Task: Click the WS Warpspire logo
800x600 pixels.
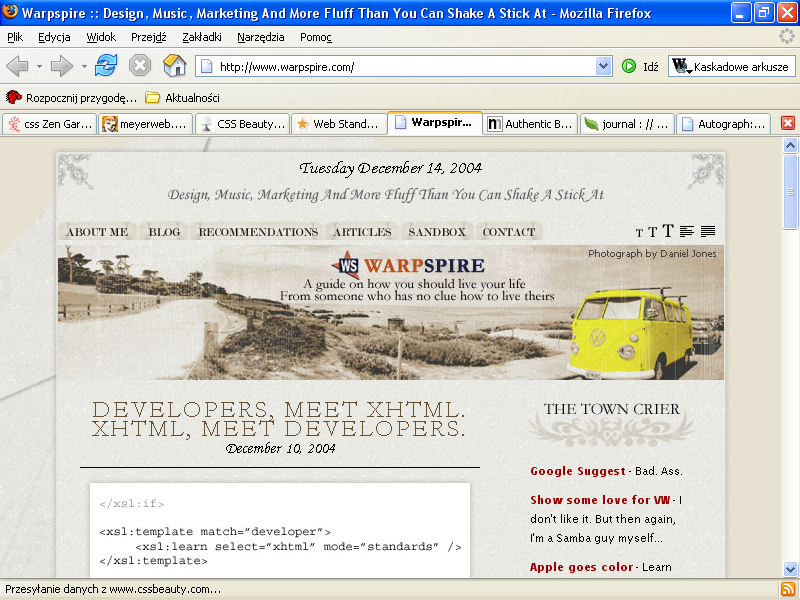Action: pyautogui.click(x=408, y=265)
